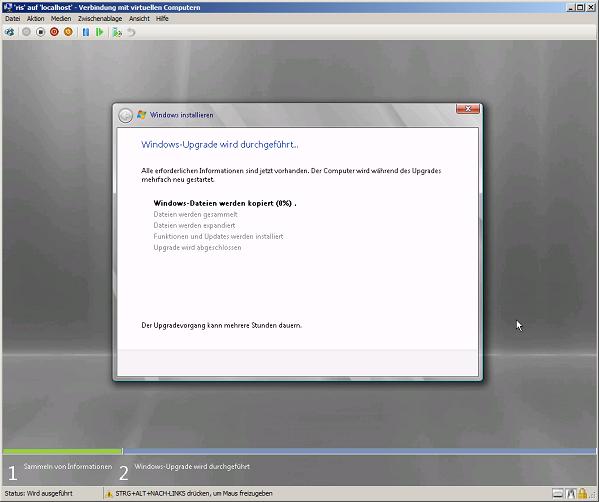
Task: Maximize the virtual machine connection window
Action: 580,7
